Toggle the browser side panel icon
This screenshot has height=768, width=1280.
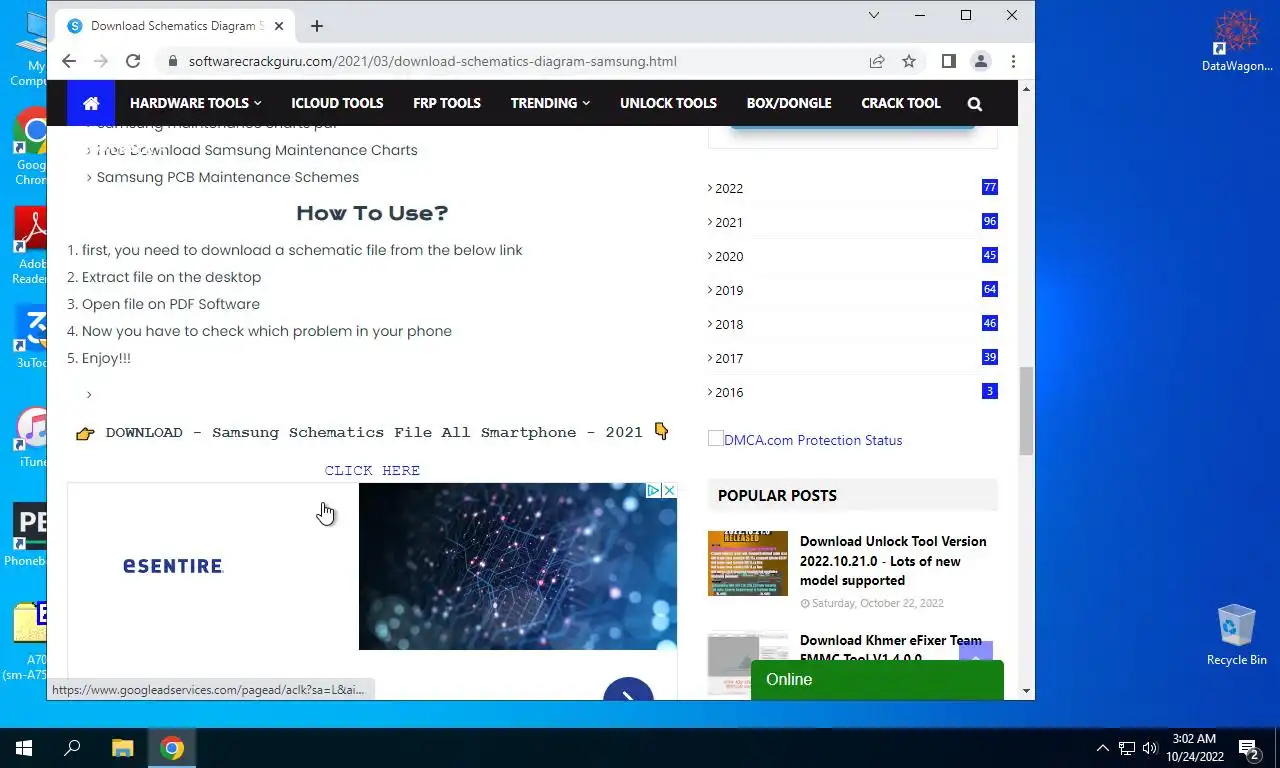point(949,61)
